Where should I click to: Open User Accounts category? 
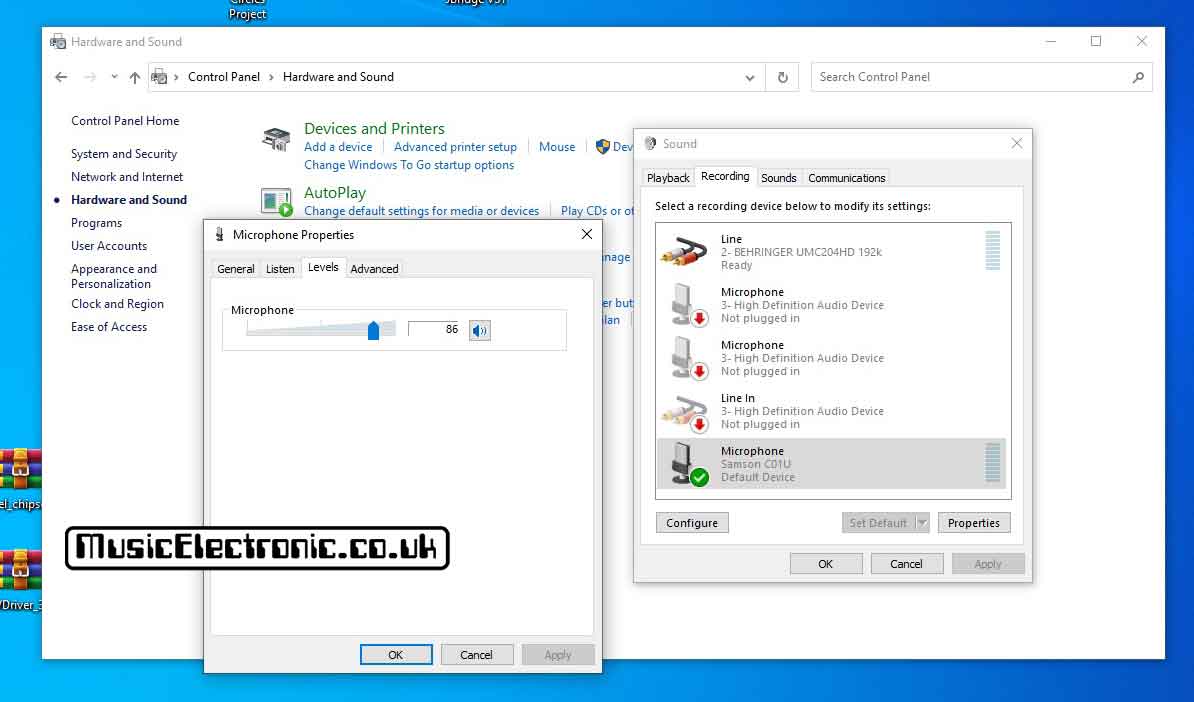pos(109,246)
